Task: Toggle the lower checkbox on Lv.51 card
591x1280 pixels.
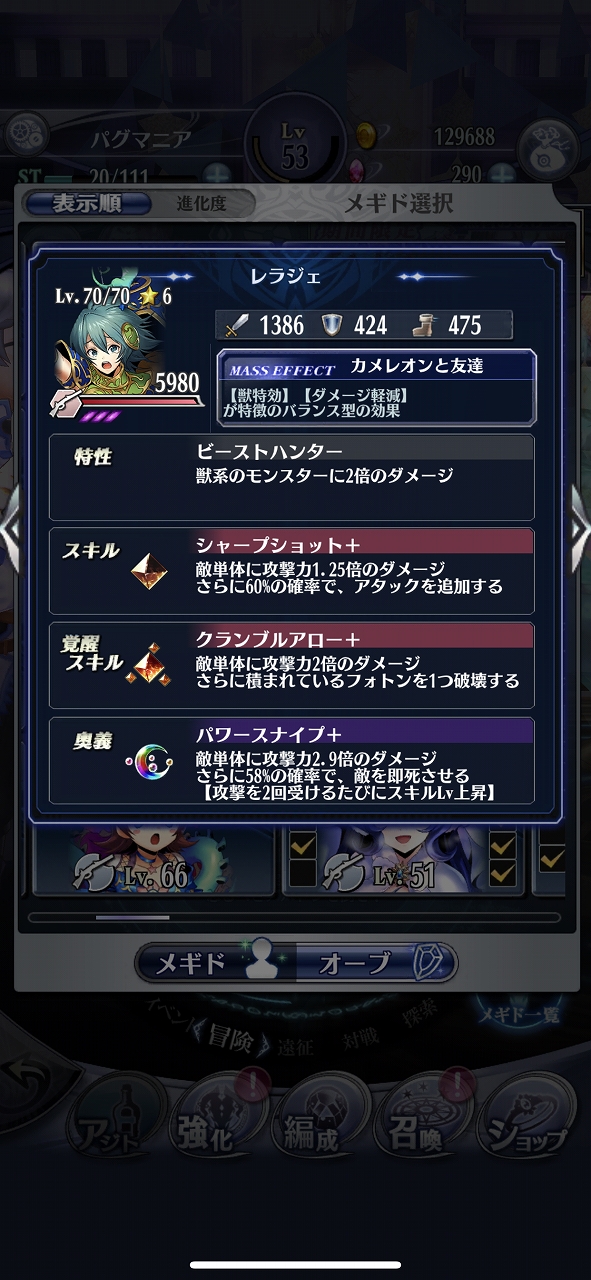Action: pos(501,875)
